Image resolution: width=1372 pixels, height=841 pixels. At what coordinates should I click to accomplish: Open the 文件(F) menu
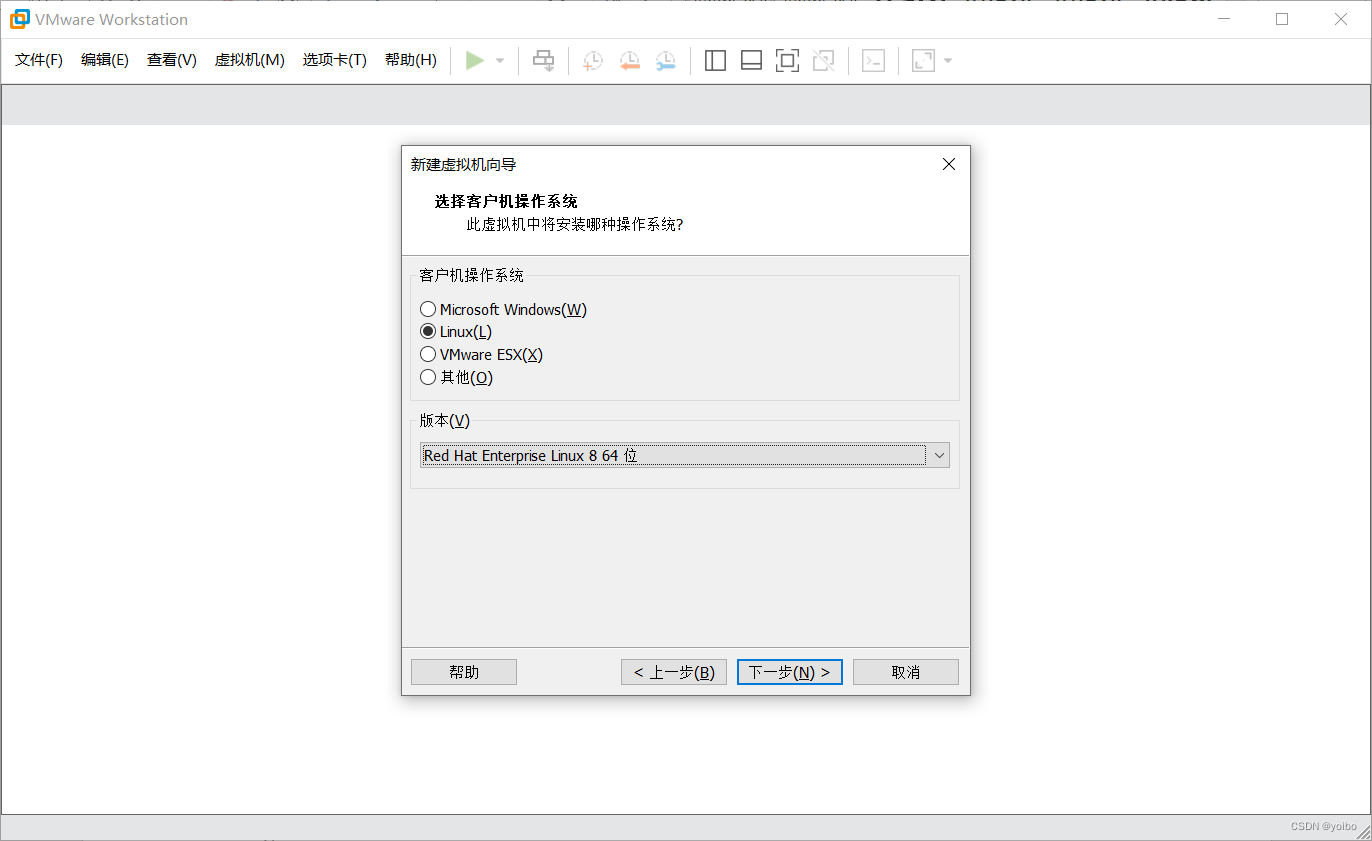tap(39, 60)
